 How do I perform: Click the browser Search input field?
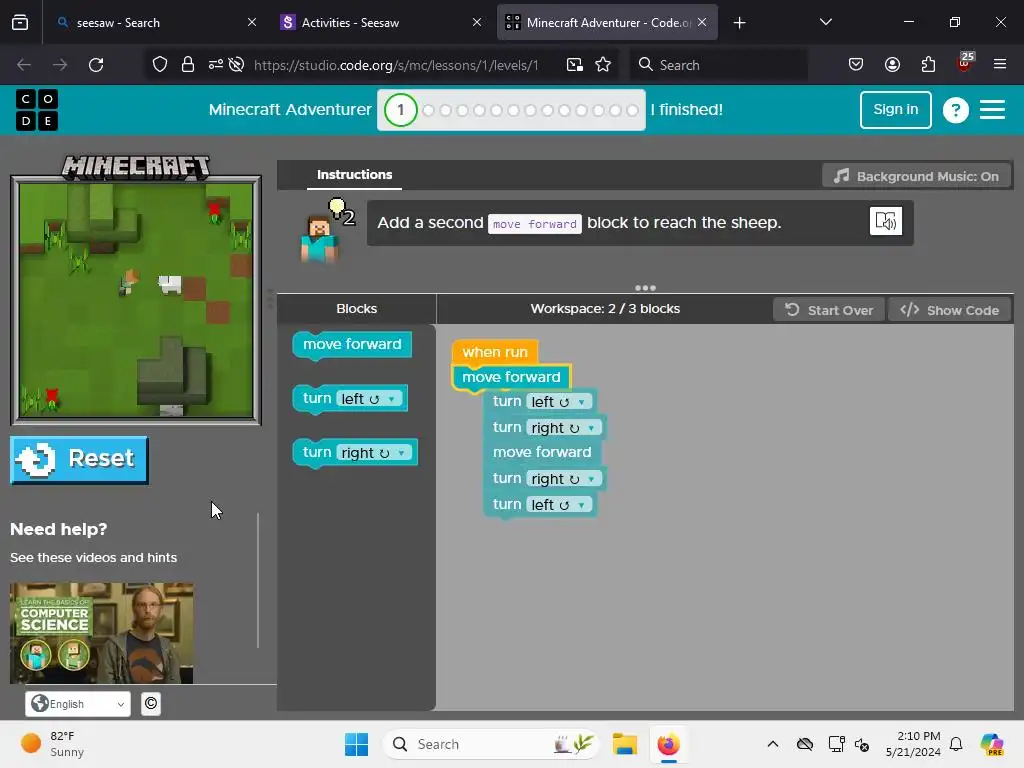tap(718, 65)
